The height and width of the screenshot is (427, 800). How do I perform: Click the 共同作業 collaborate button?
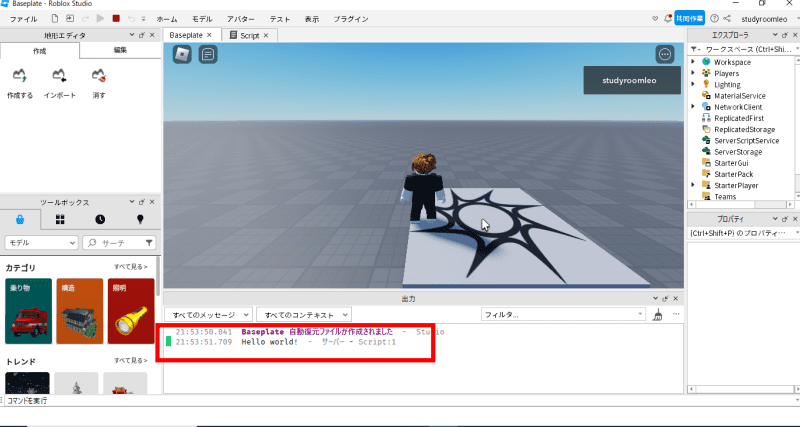click(x=689, y=18)
